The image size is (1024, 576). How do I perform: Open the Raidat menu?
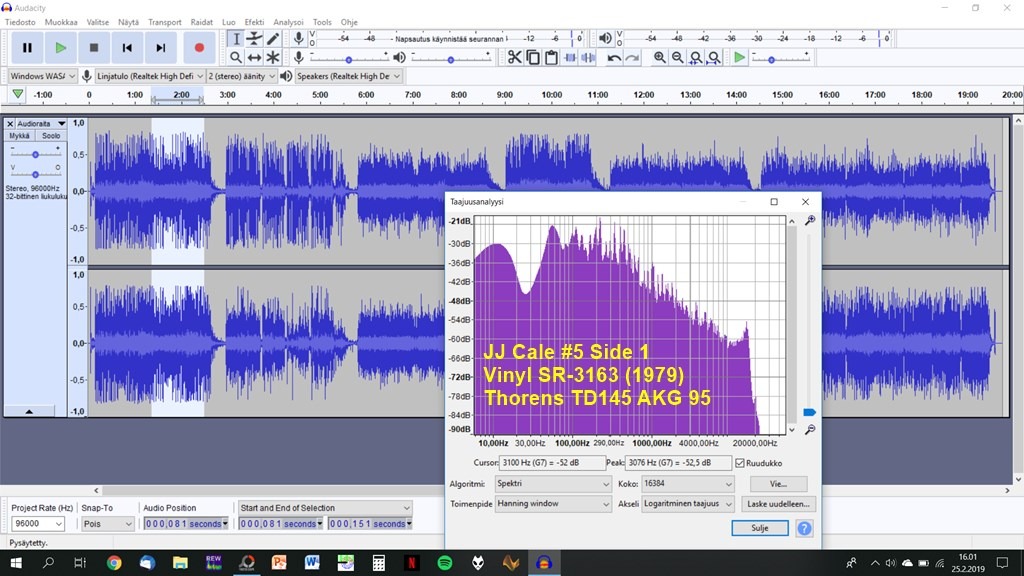(201, 22)
